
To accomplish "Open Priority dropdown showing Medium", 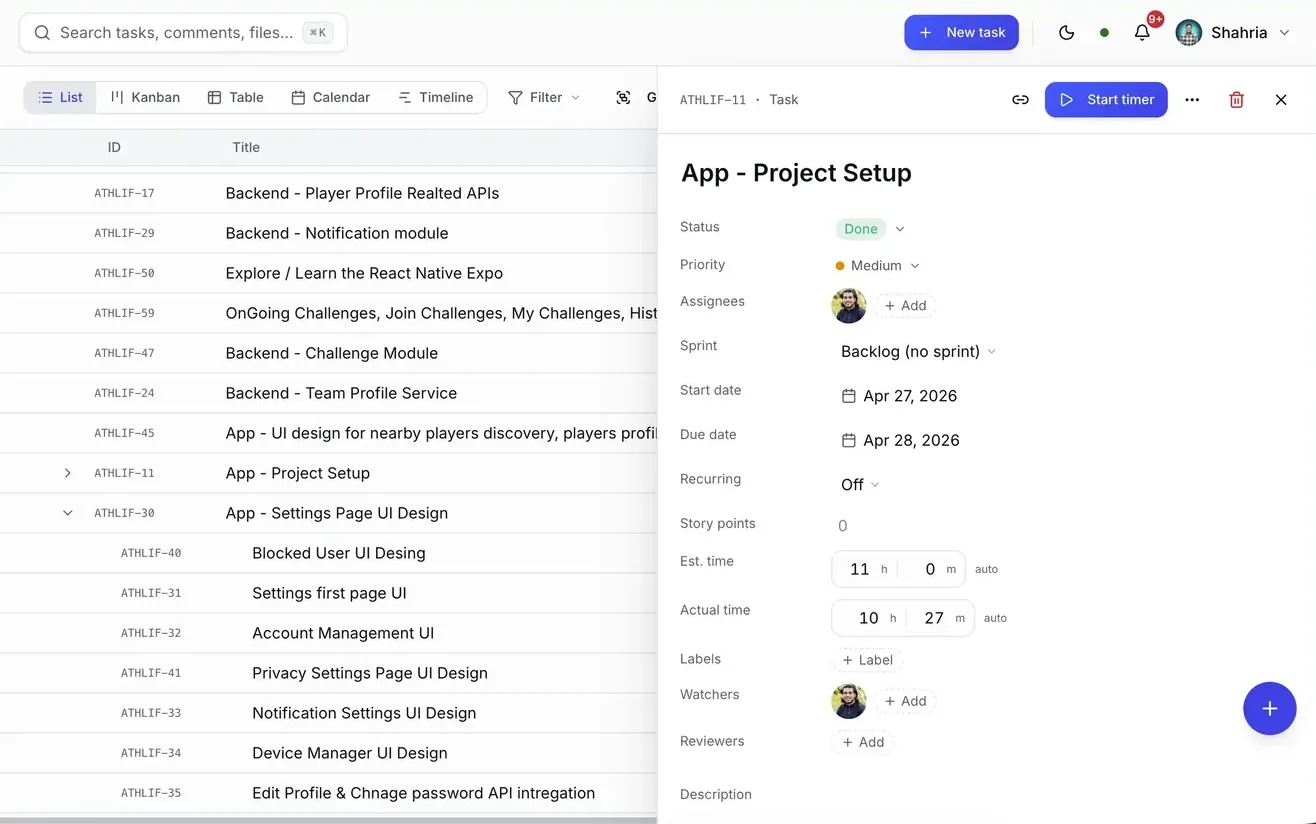I will click(x=877, y=266).
